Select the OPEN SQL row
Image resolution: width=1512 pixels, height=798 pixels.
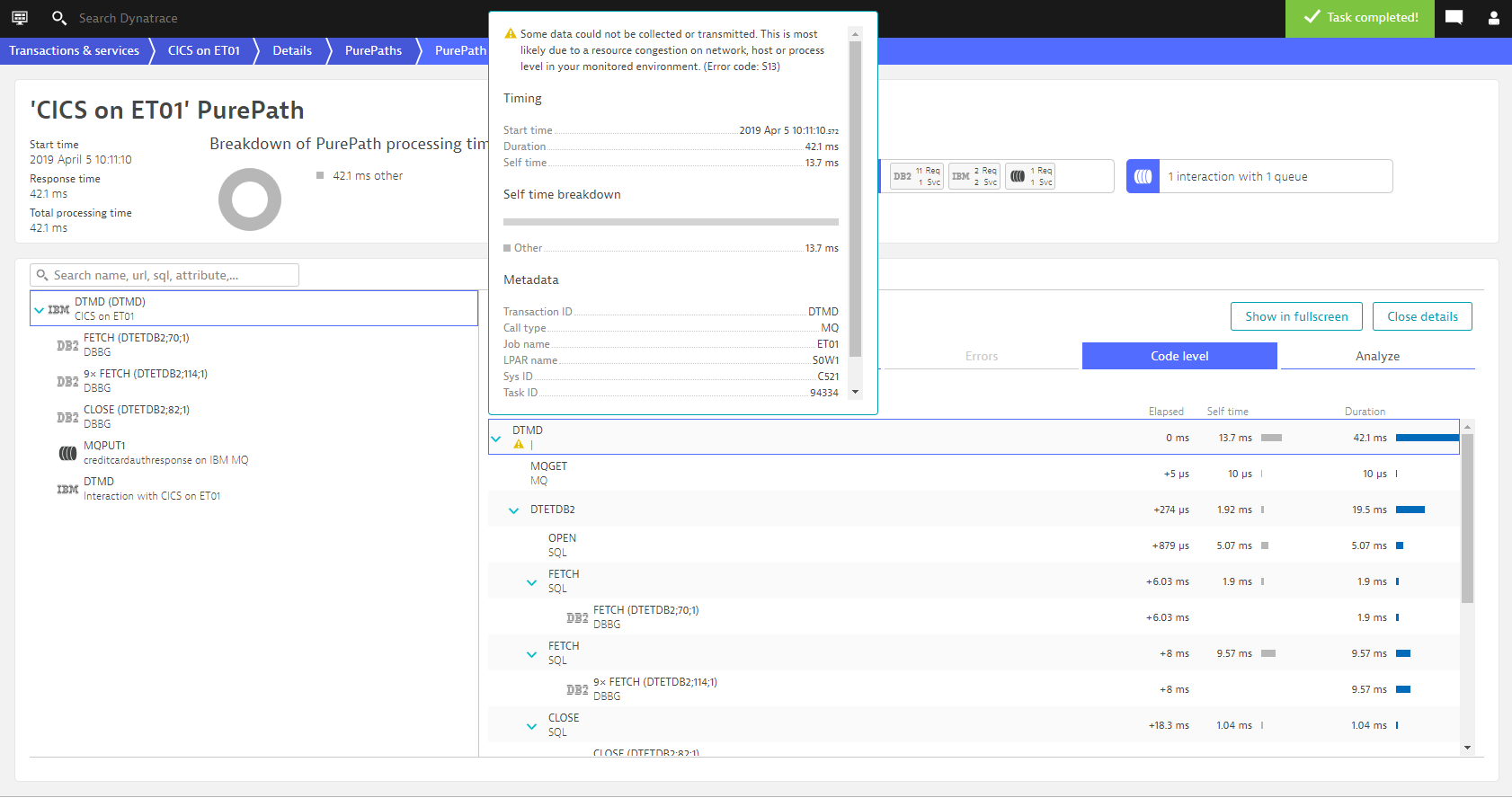coord(974,545)
